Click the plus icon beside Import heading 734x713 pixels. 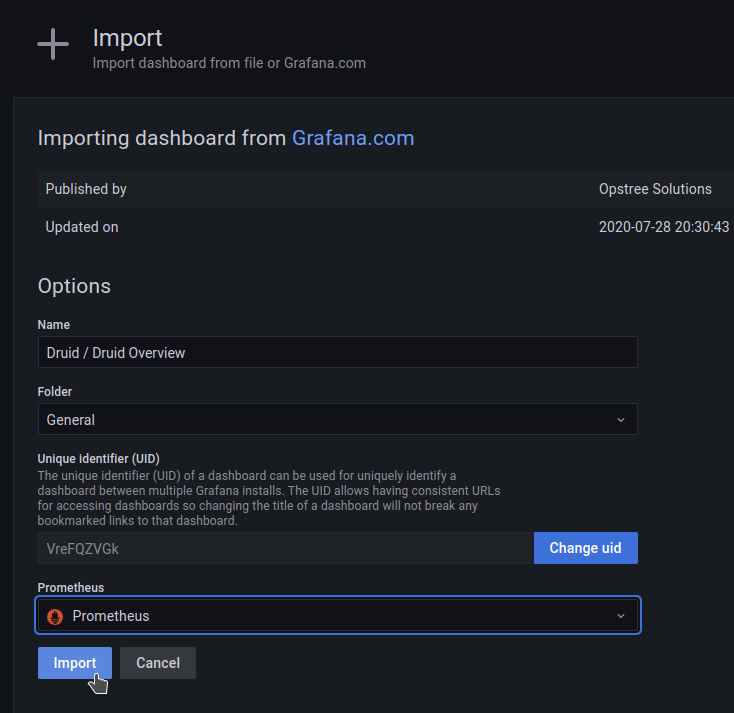point(53,44)
